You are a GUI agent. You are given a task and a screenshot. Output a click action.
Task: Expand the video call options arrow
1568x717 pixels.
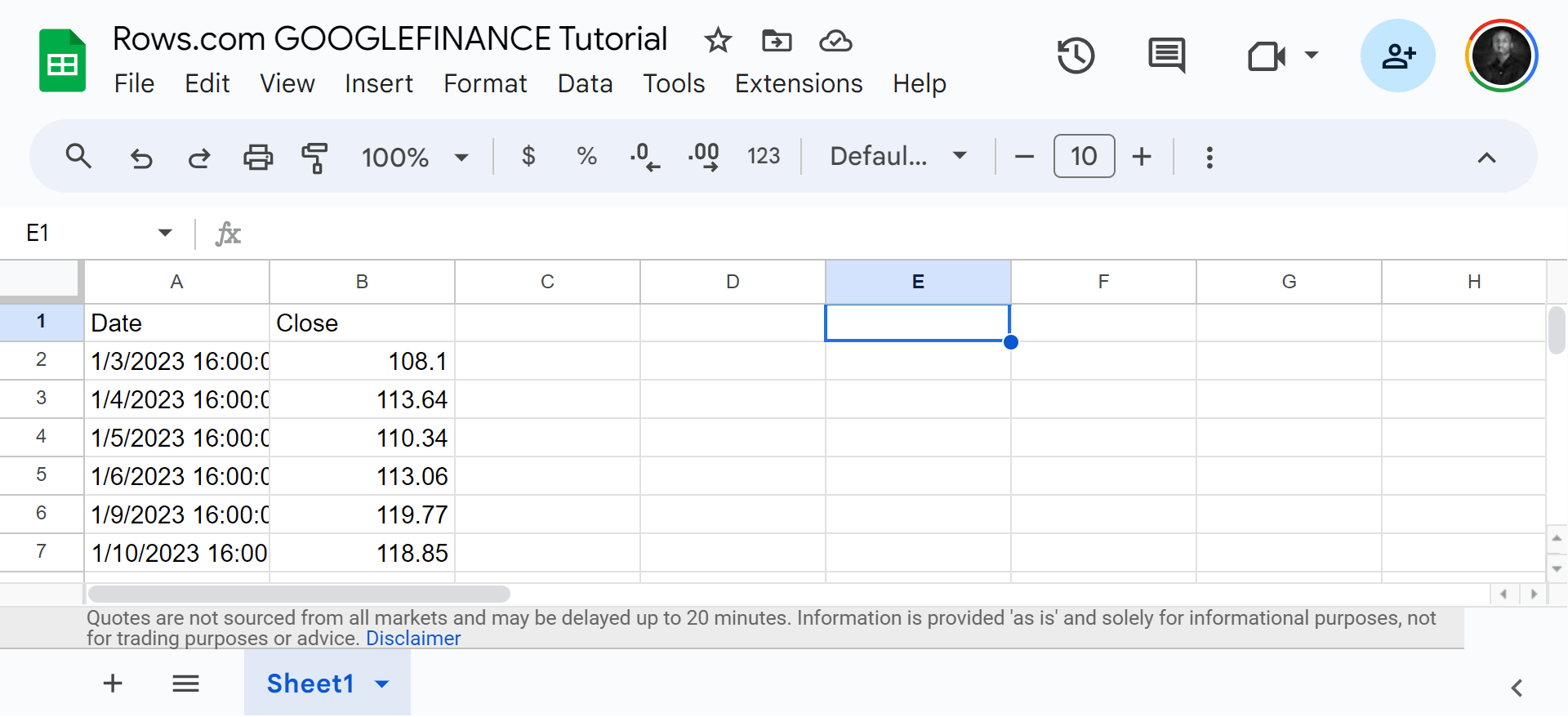tap(1312, 56)
